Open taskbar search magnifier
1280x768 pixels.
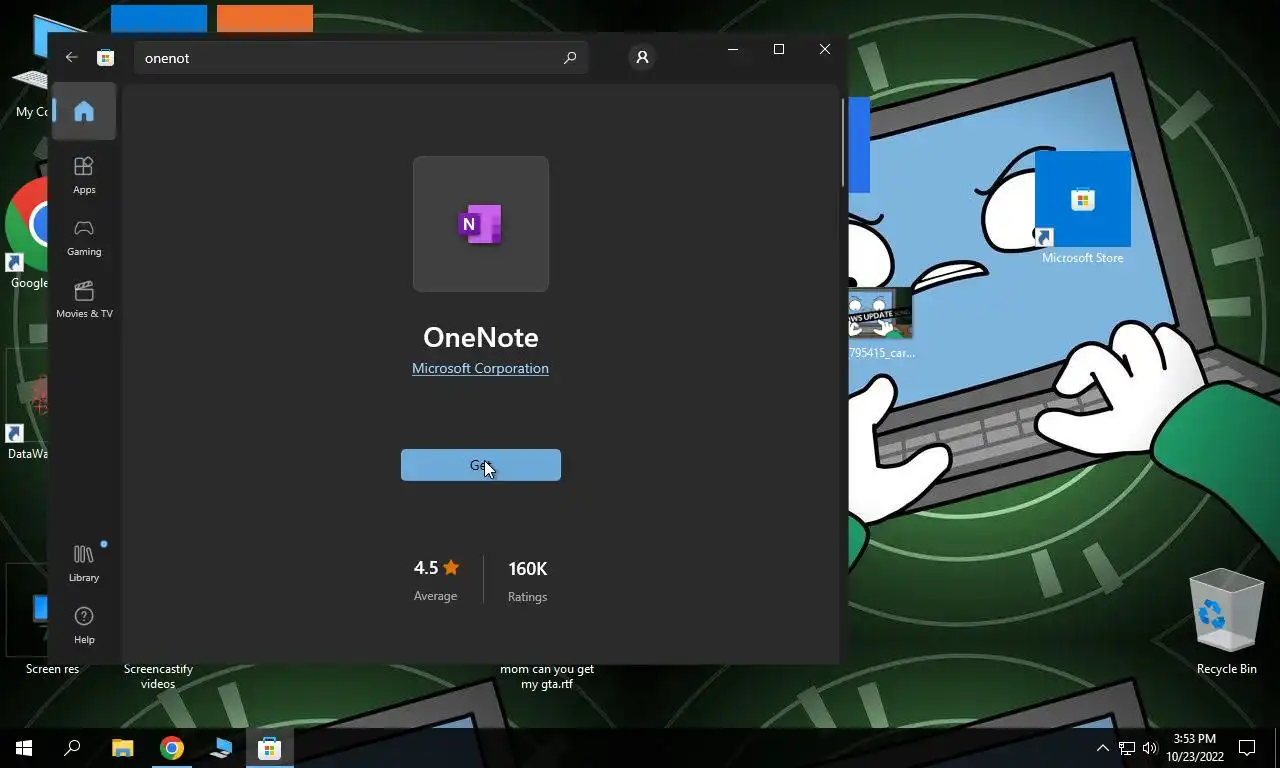tap(72, 748)
